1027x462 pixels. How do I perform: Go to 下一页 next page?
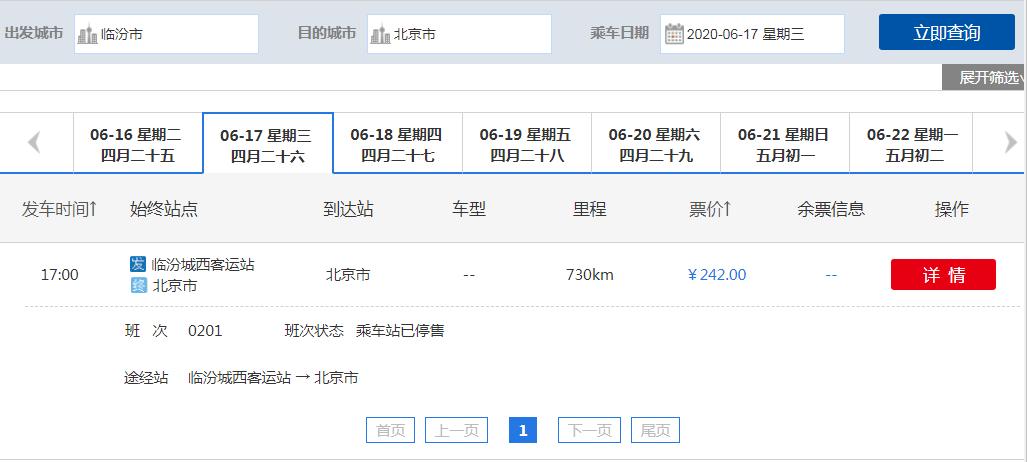point(589,430)
